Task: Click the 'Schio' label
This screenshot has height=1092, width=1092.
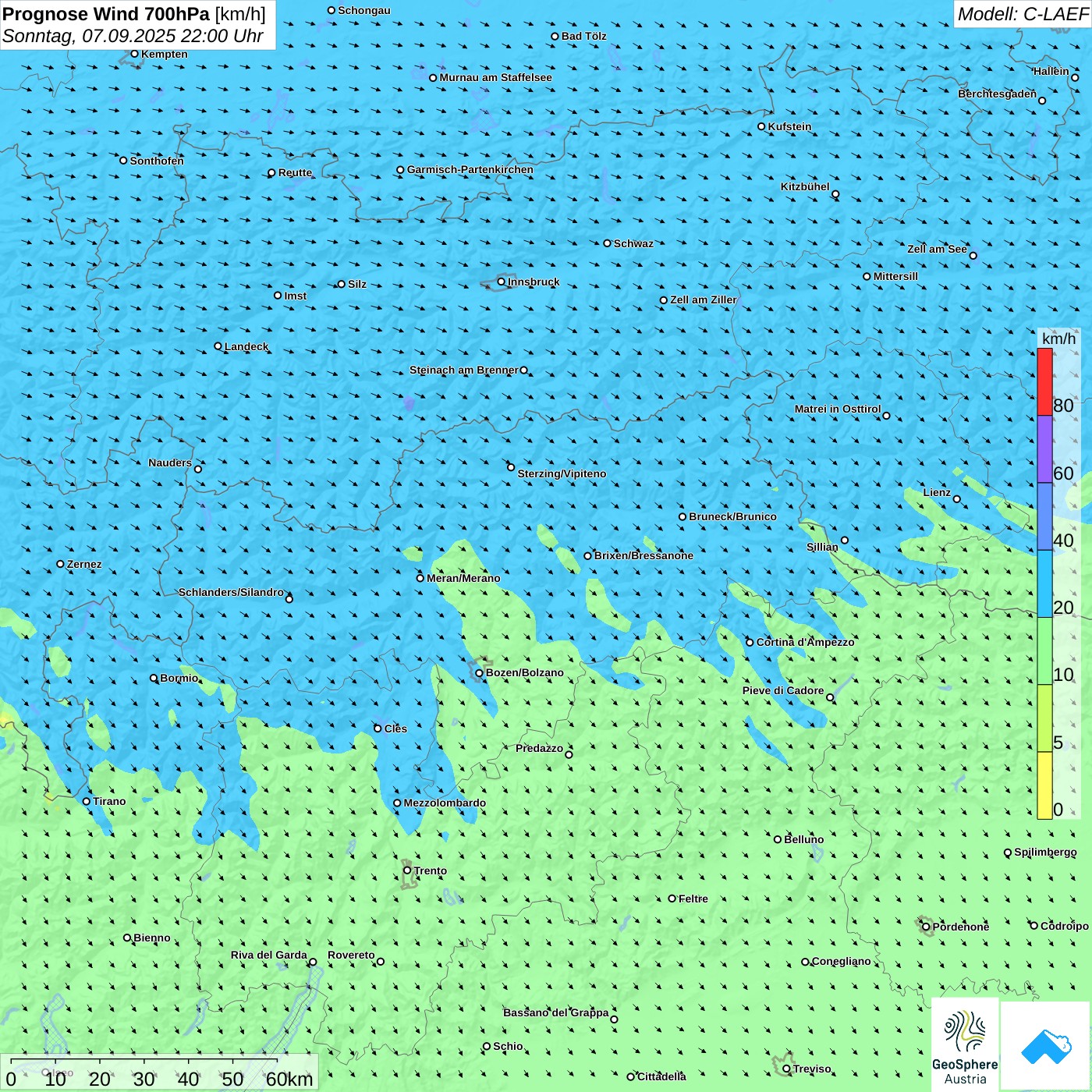Action: [x=508, y=1046]
